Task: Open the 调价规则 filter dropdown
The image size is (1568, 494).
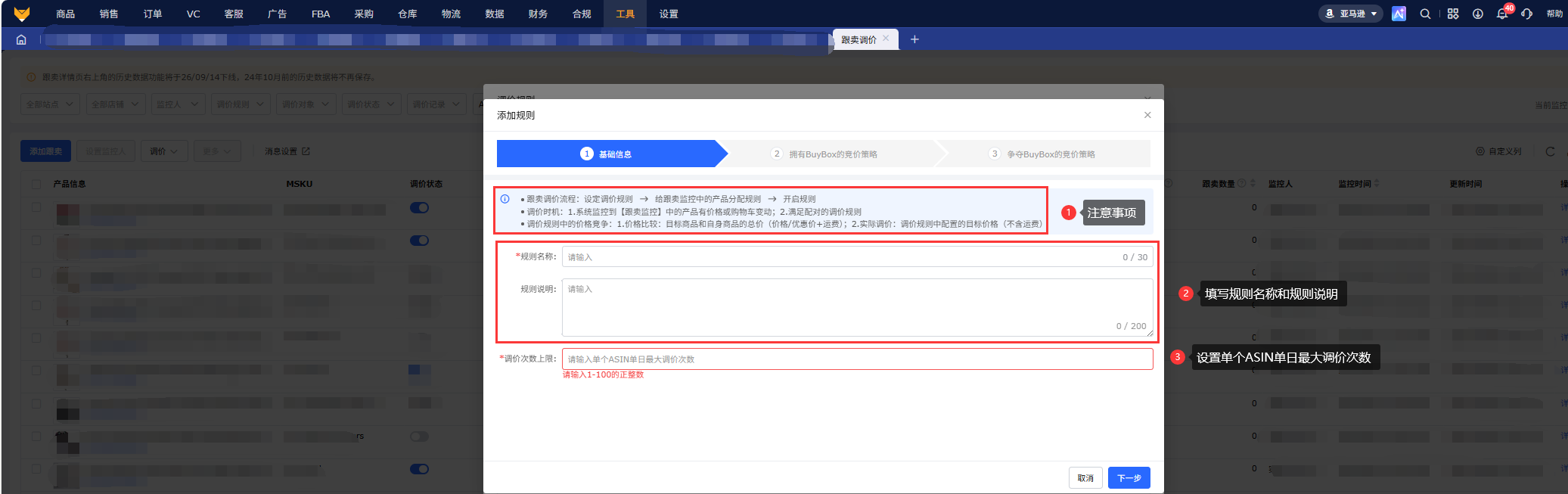Action: click(241, 104)
